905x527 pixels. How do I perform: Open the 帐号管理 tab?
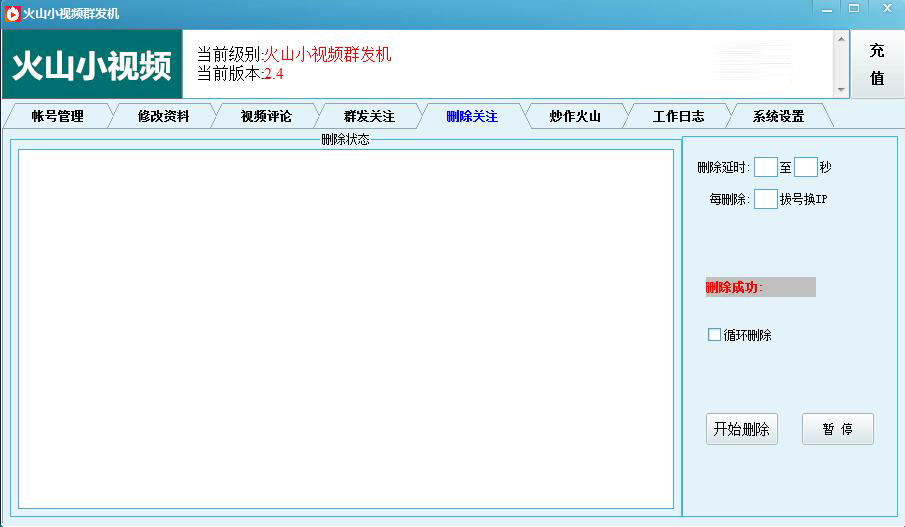pos(57,116)
